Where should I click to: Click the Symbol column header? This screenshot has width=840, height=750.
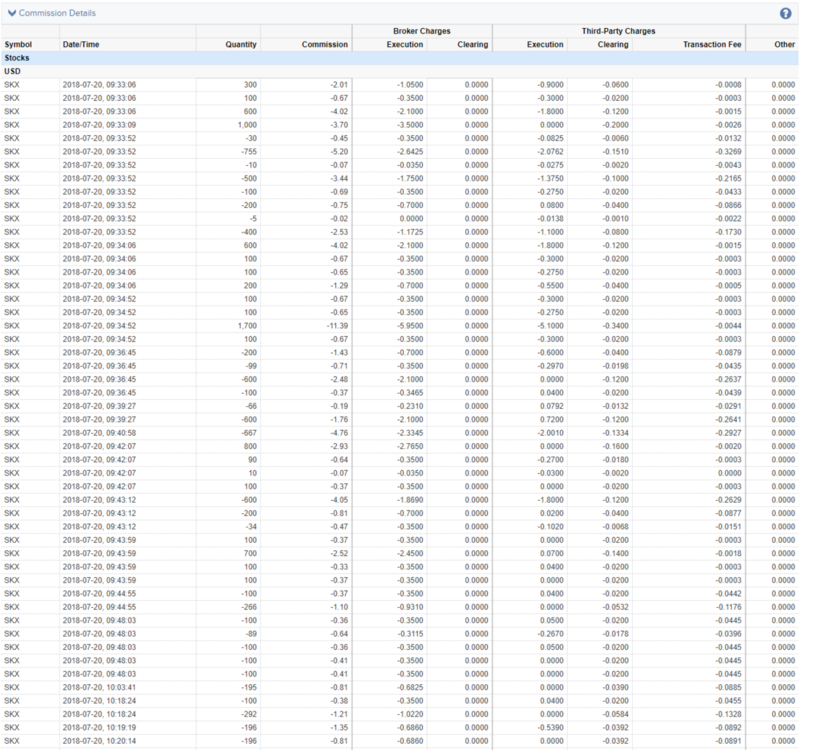tap(20, 44)
